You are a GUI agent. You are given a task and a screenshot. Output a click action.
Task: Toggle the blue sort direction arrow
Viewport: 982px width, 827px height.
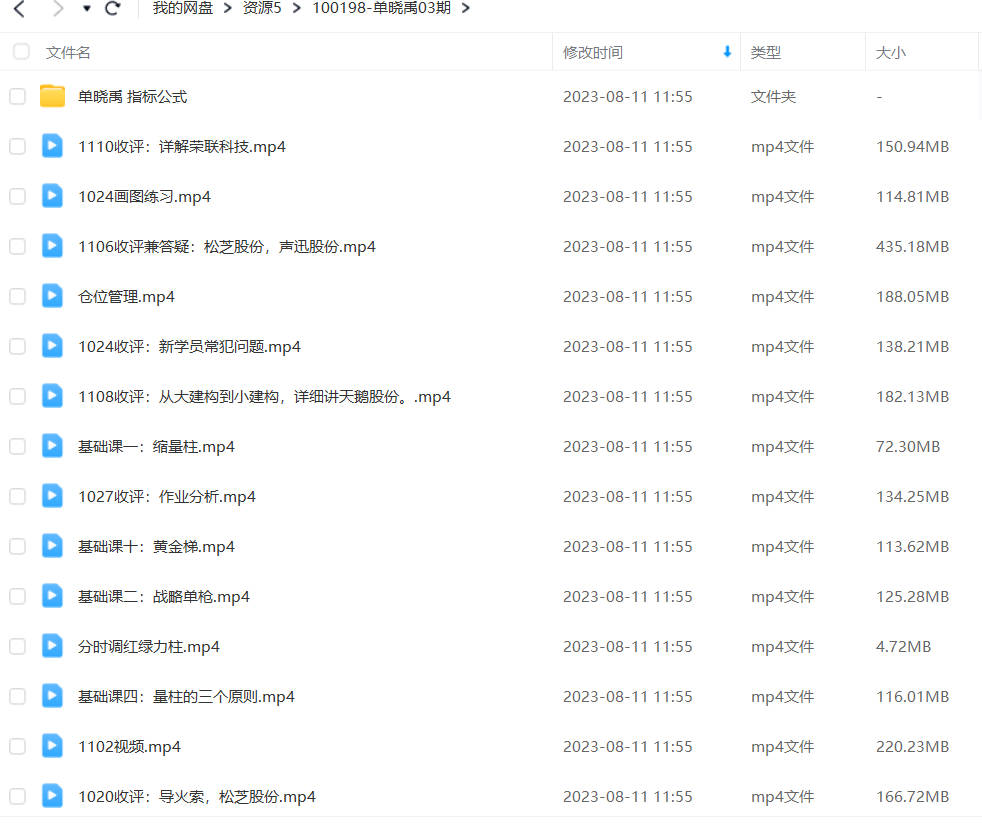click(x=727, y=52)
